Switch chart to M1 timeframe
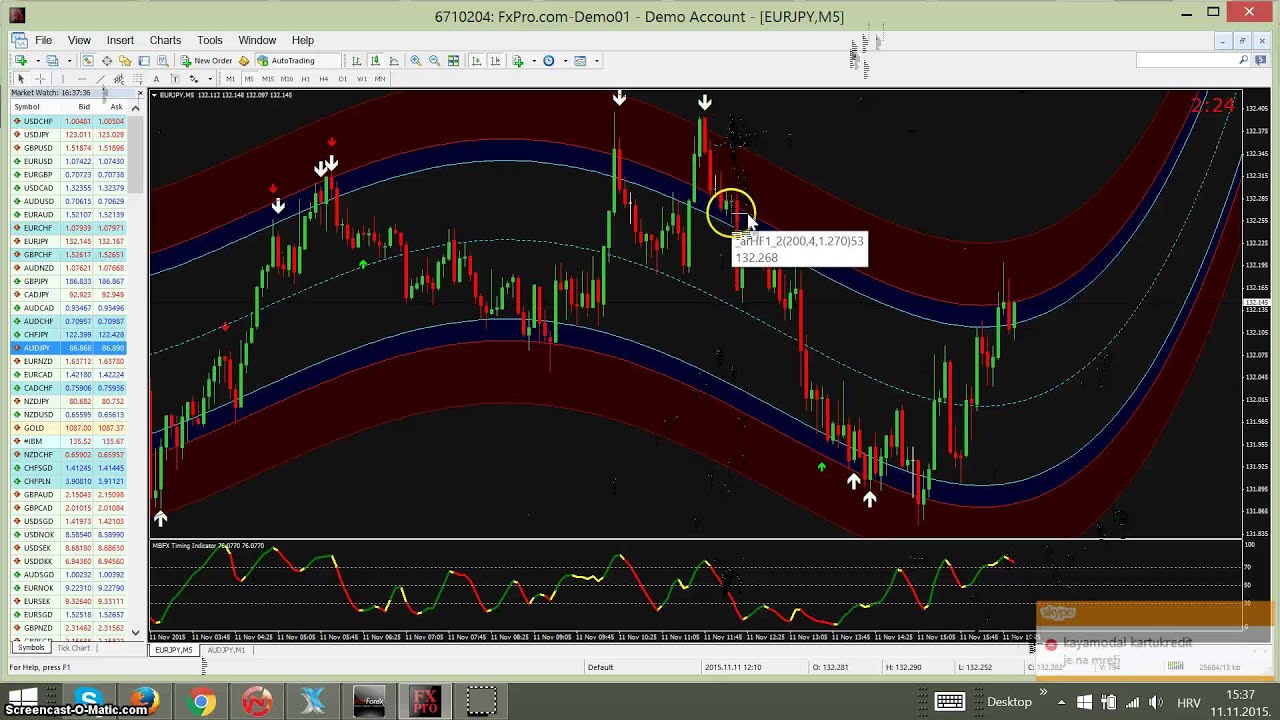Image resolution: width=1280 pixels, height=720 pixels. coord(230,79)
